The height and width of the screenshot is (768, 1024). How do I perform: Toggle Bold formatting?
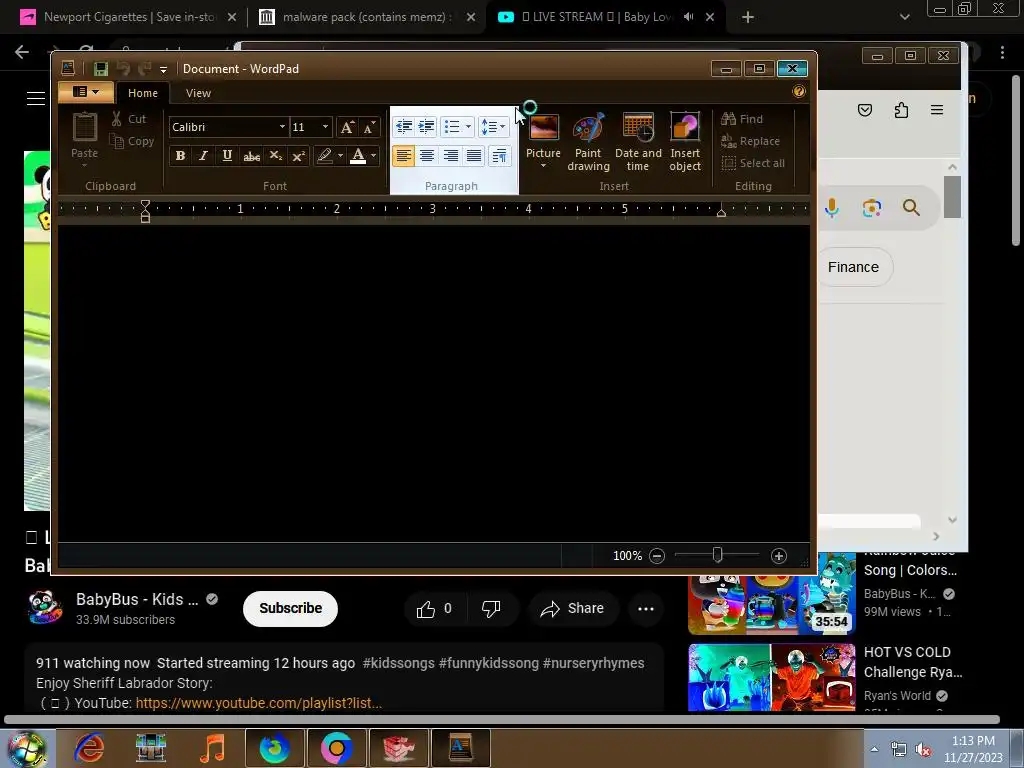click(x=180, y=155)
